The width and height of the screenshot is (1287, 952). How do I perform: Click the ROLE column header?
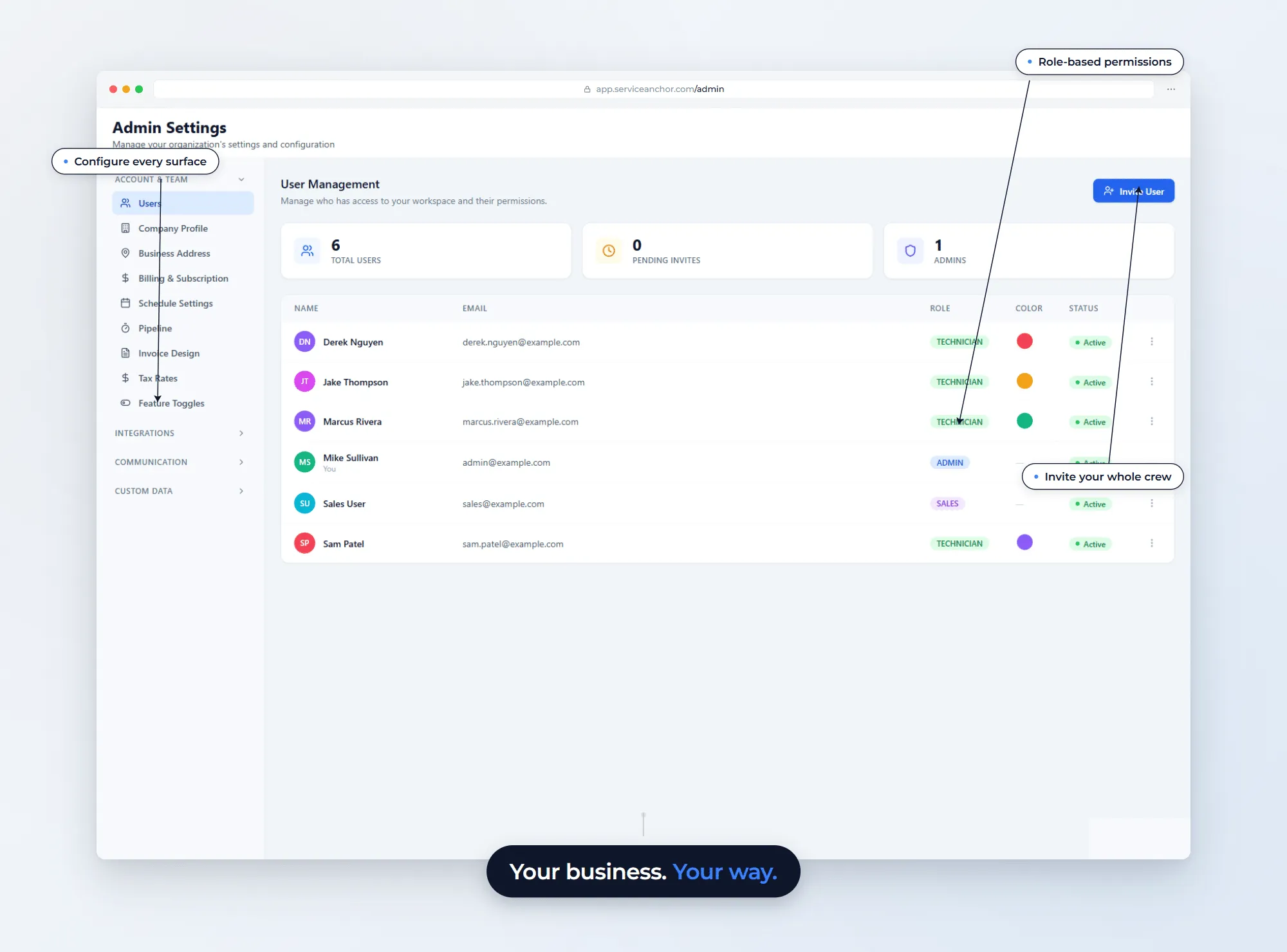click(940, 309)
